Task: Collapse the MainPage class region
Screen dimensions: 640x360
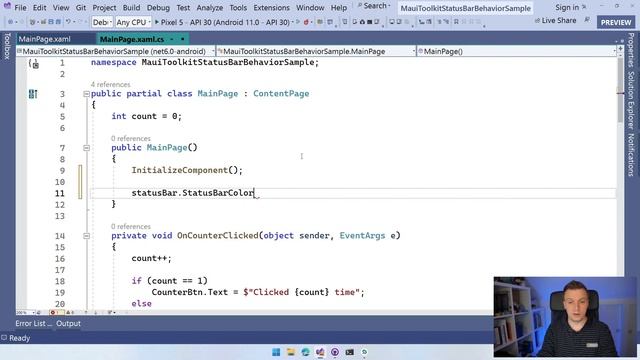Action: pyautogui.click(x=86, y=94)
